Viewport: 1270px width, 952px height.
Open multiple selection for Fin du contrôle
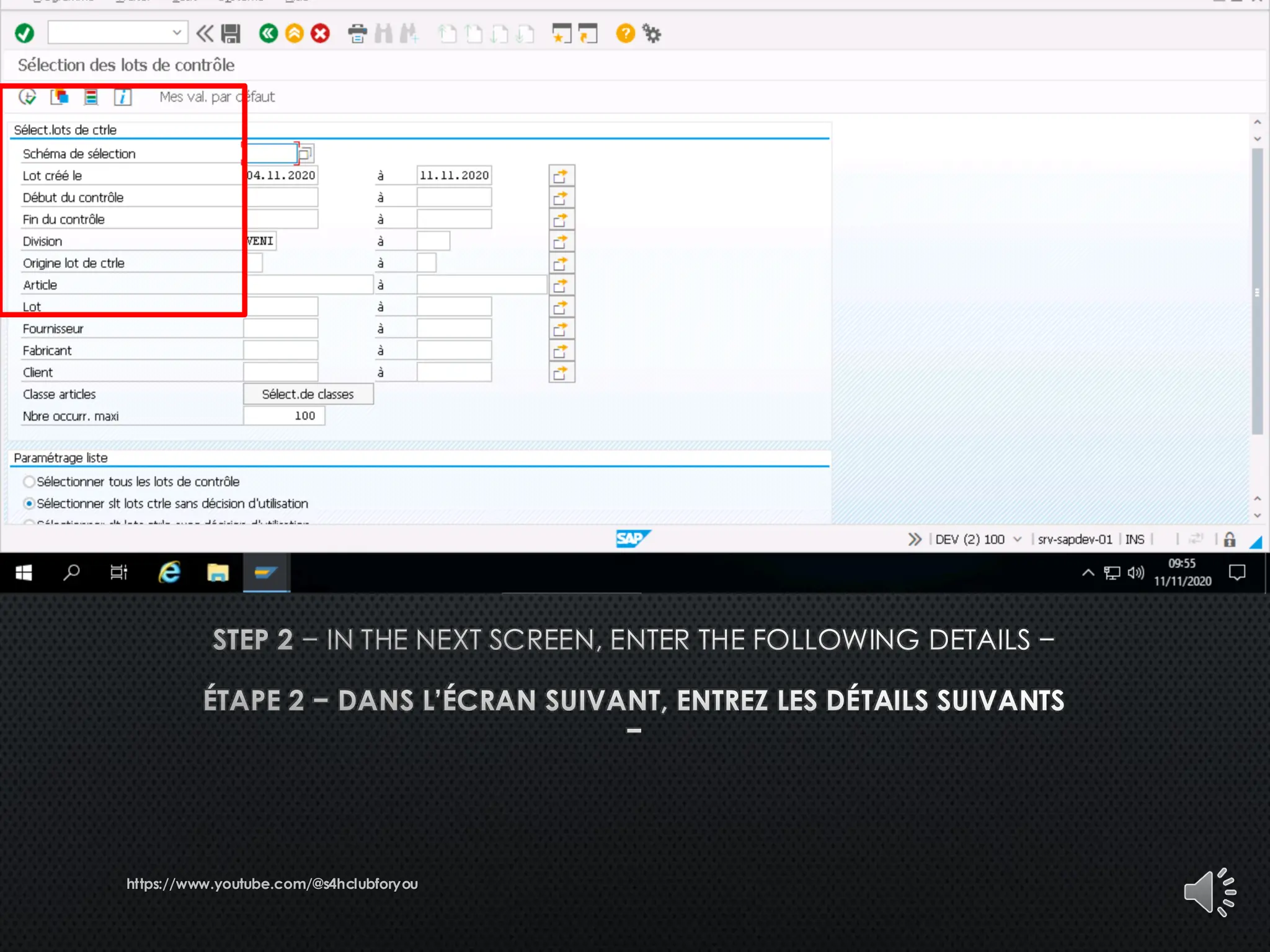point(561,219)
